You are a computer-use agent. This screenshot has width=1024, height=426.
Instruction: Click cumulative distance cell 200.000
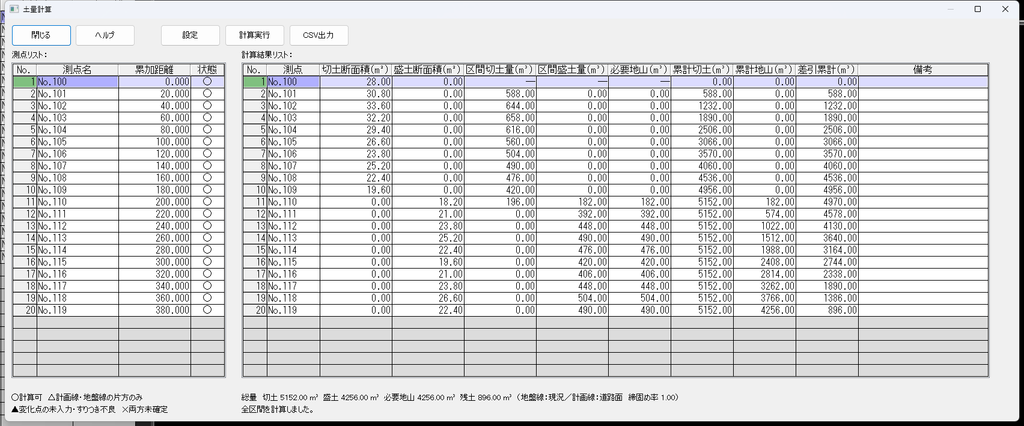154,203
